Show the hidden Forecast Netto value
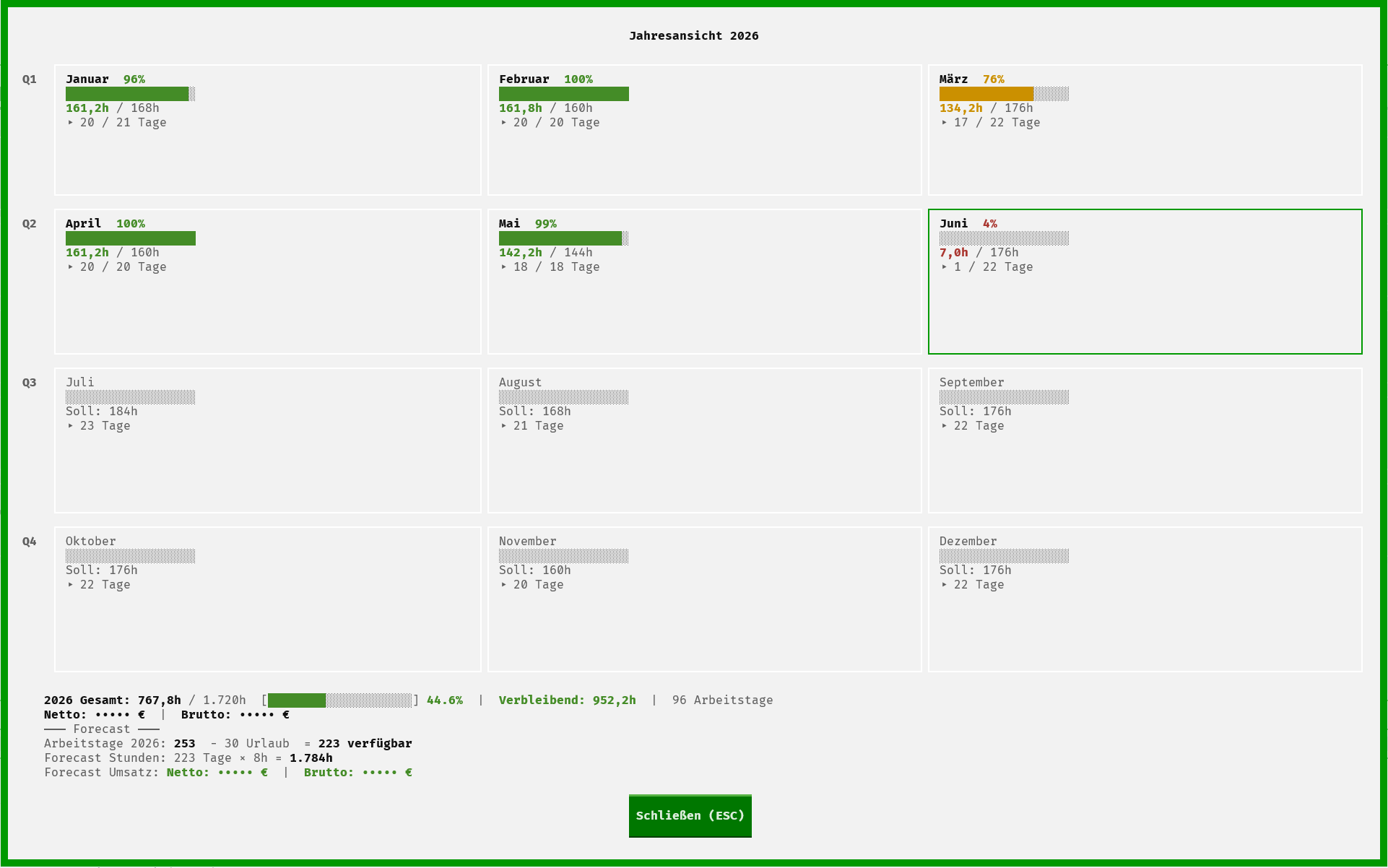This screenshot has height=868, width=1388. click(243, 773)
